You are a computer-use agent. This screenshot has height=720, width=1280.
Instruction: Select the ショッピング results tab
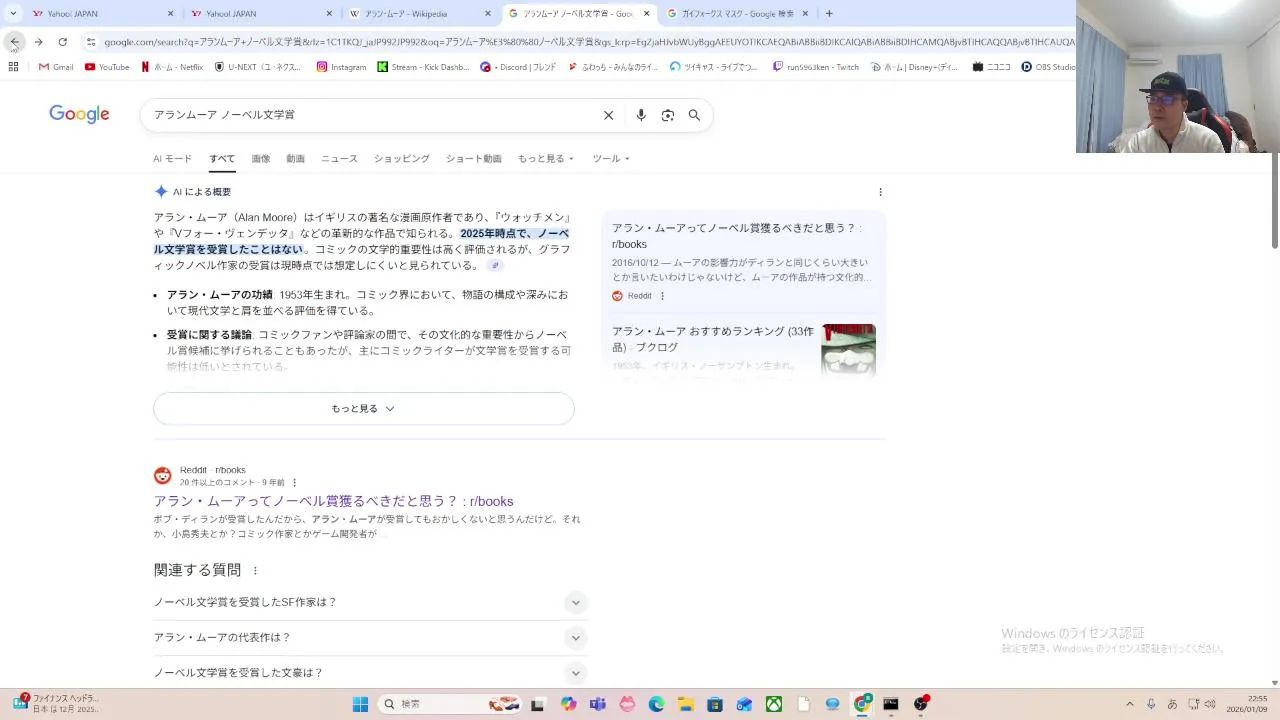tap(401, 158)
